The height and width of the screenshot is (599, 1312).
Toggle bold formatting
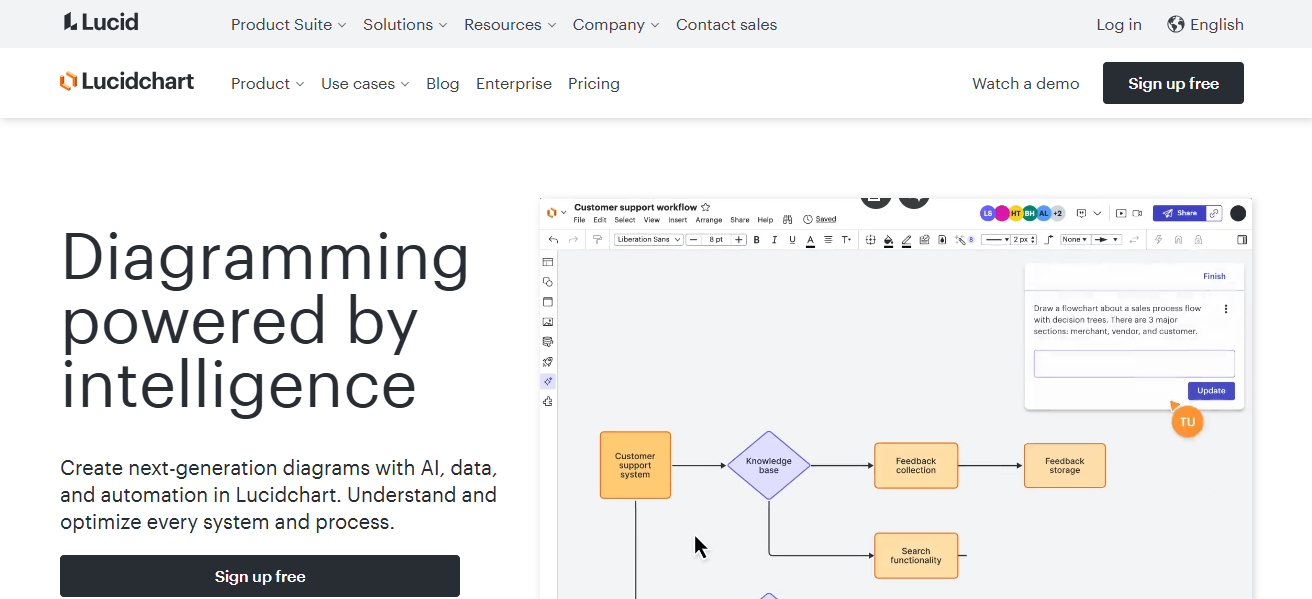[756, 240]
